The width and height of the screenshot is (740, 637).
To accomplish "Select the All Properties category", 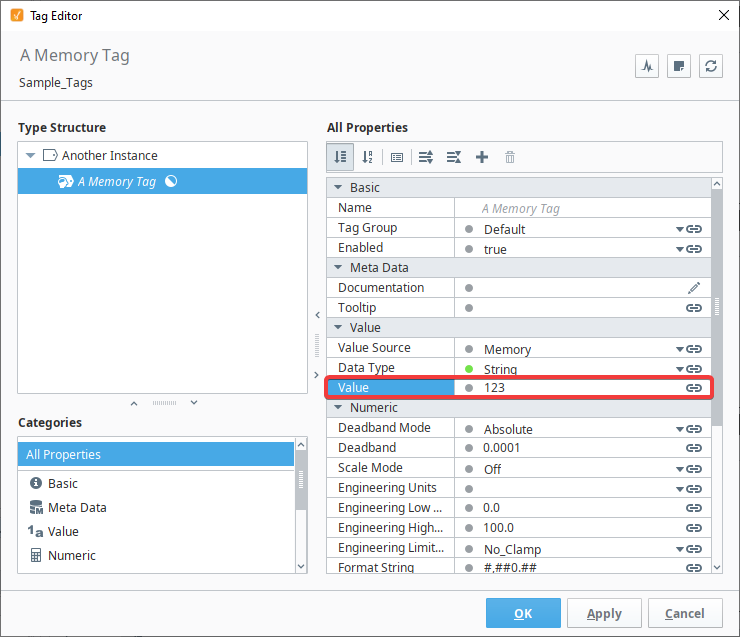I will (156, 454).
